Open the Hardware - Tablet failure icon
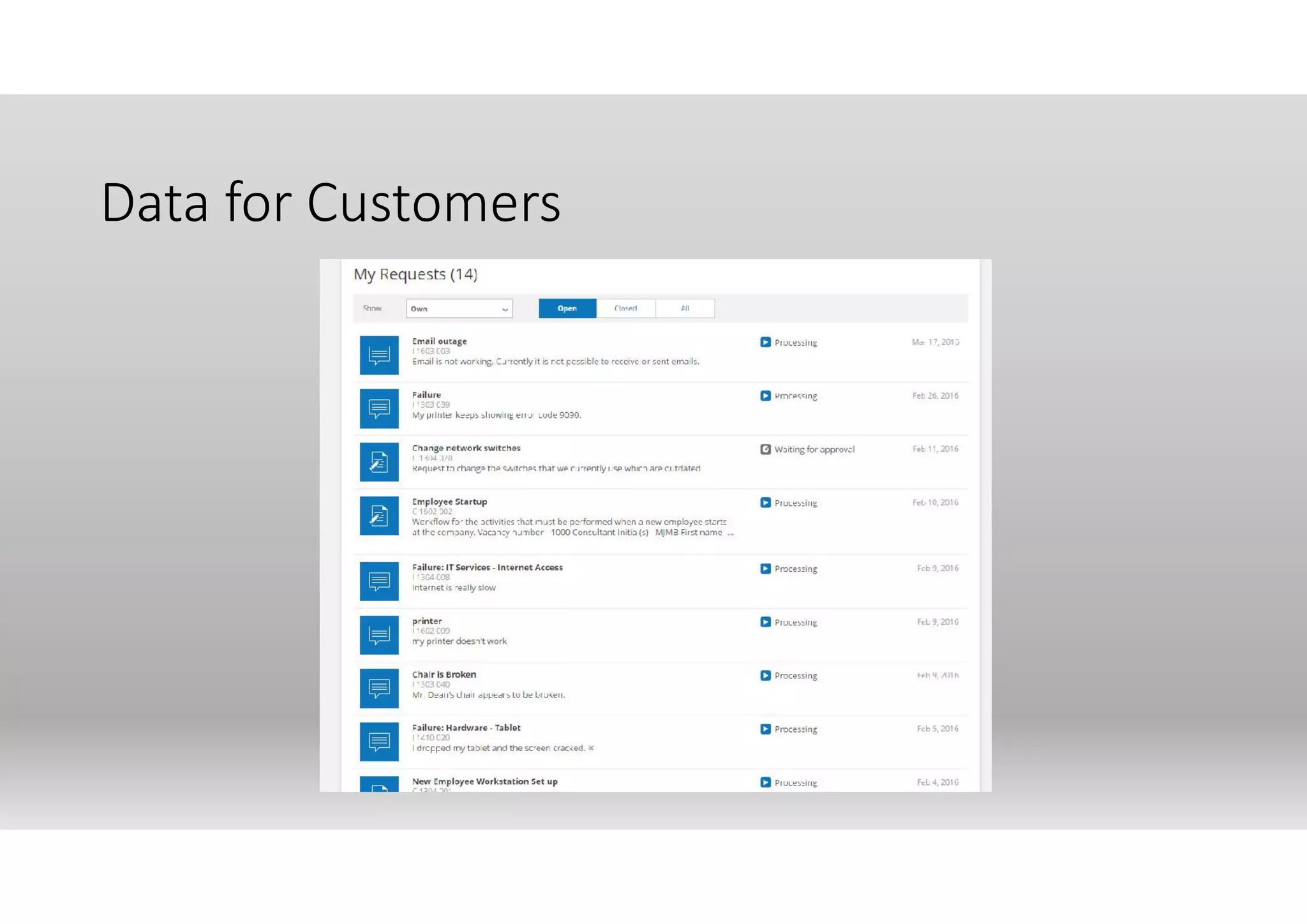The height and width of the screenshot is (924, 1307). click(x=379, y=741)
